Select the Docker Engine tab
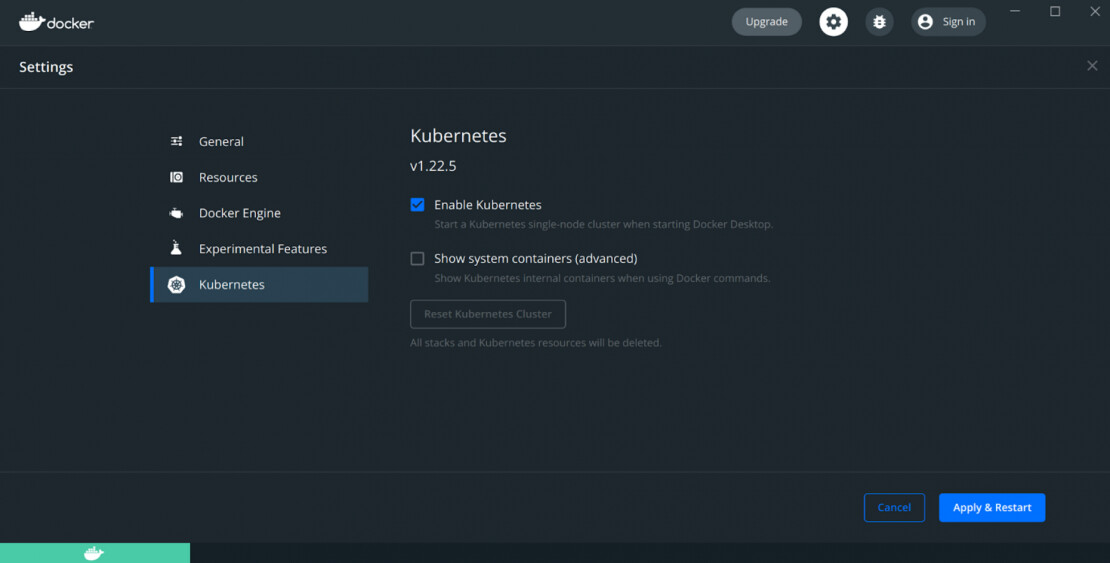 point(239,213)
